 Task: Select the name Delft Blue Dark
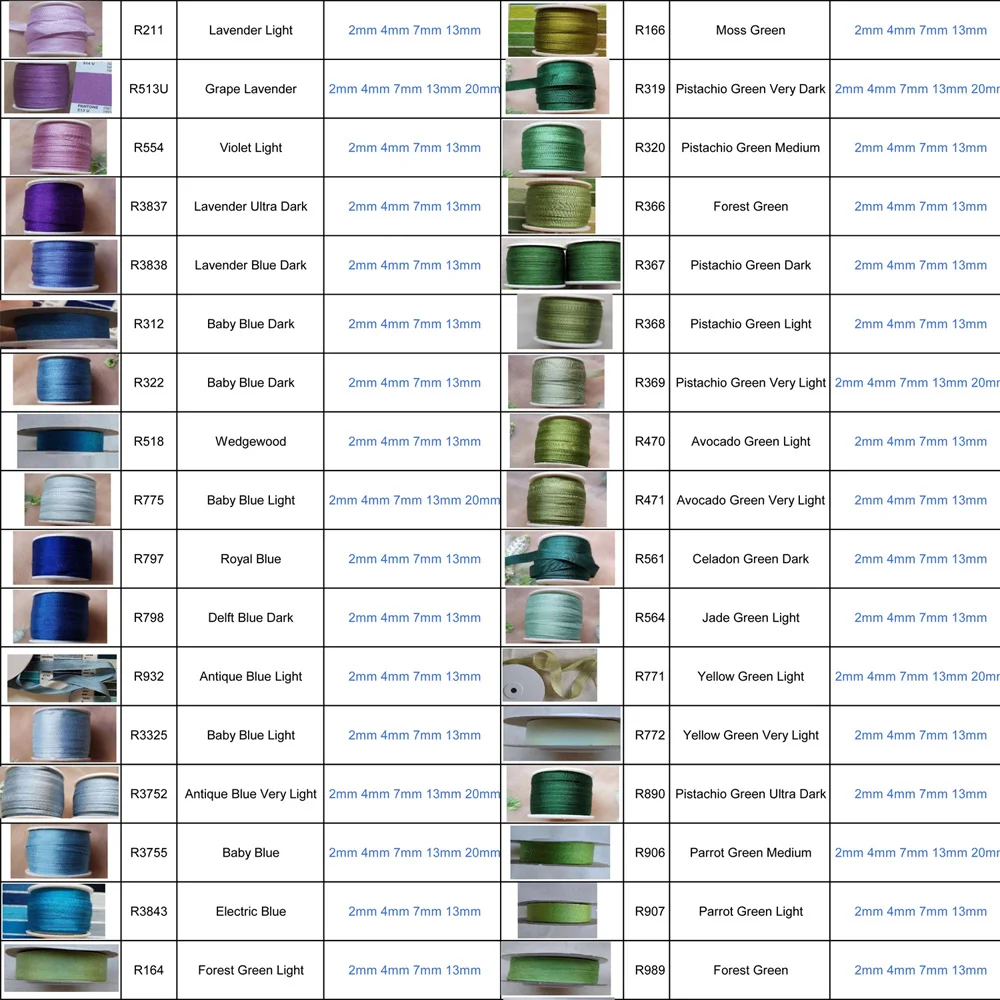click(251, 617)
